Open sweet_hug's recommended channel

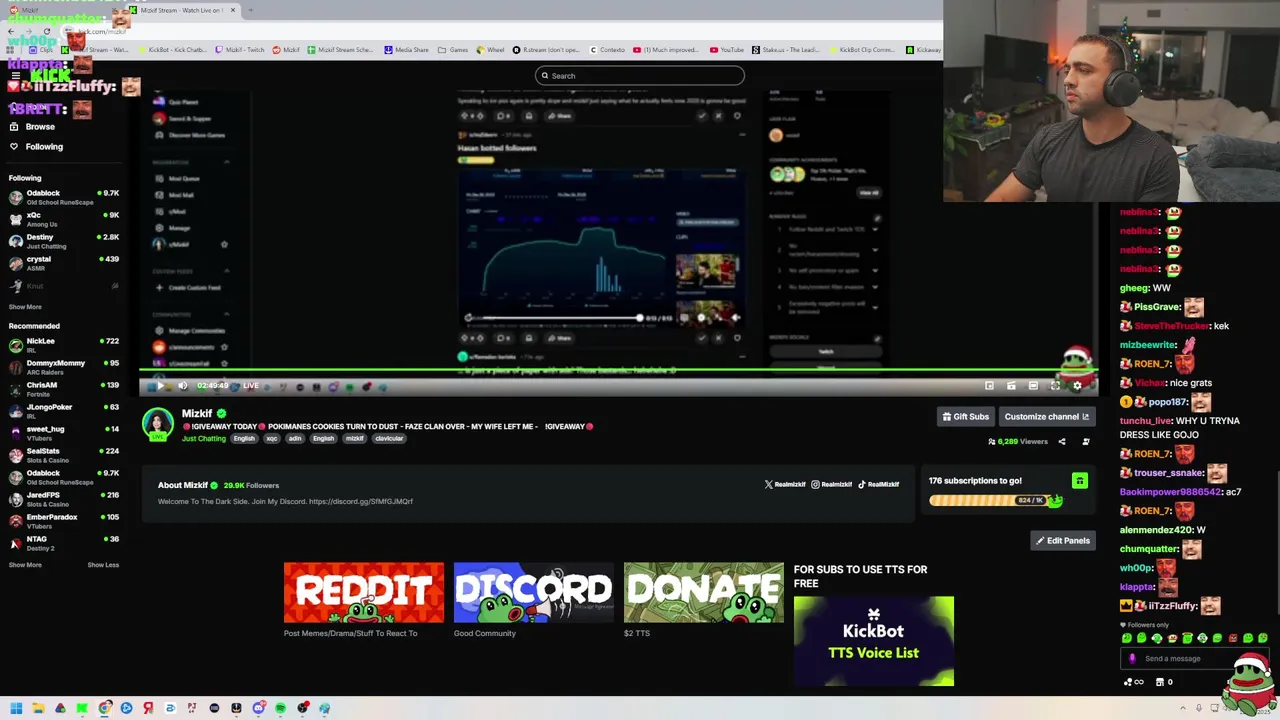pos(63,433)
